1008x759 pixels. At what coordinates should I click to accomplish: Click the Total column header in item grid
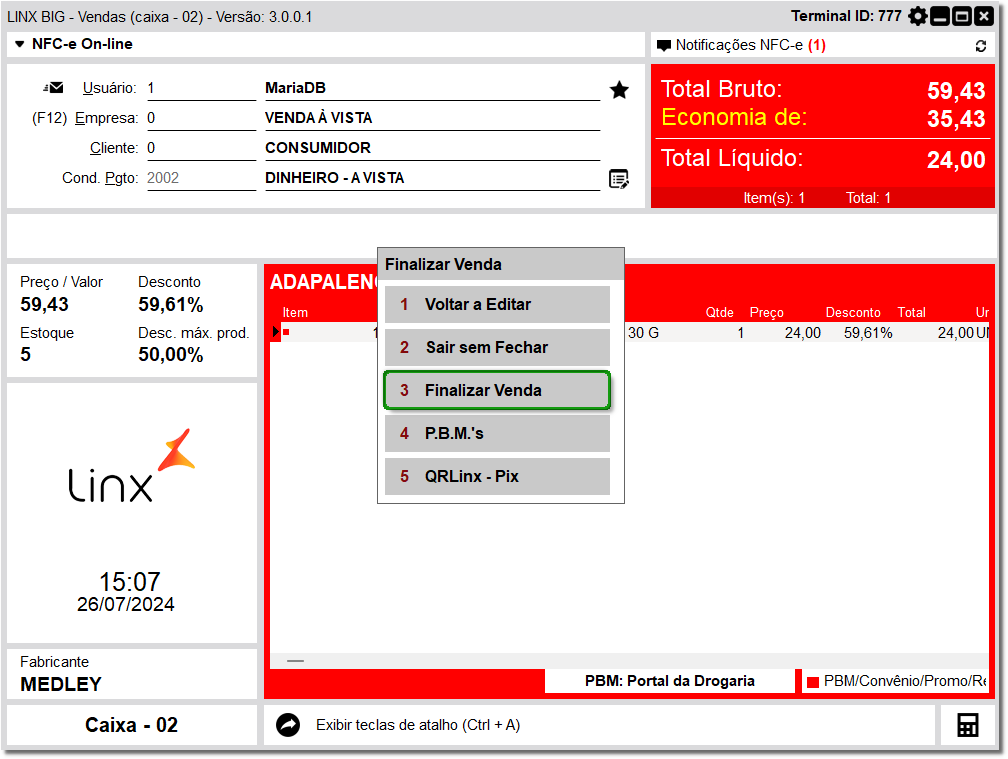click(x=912, y=312)
